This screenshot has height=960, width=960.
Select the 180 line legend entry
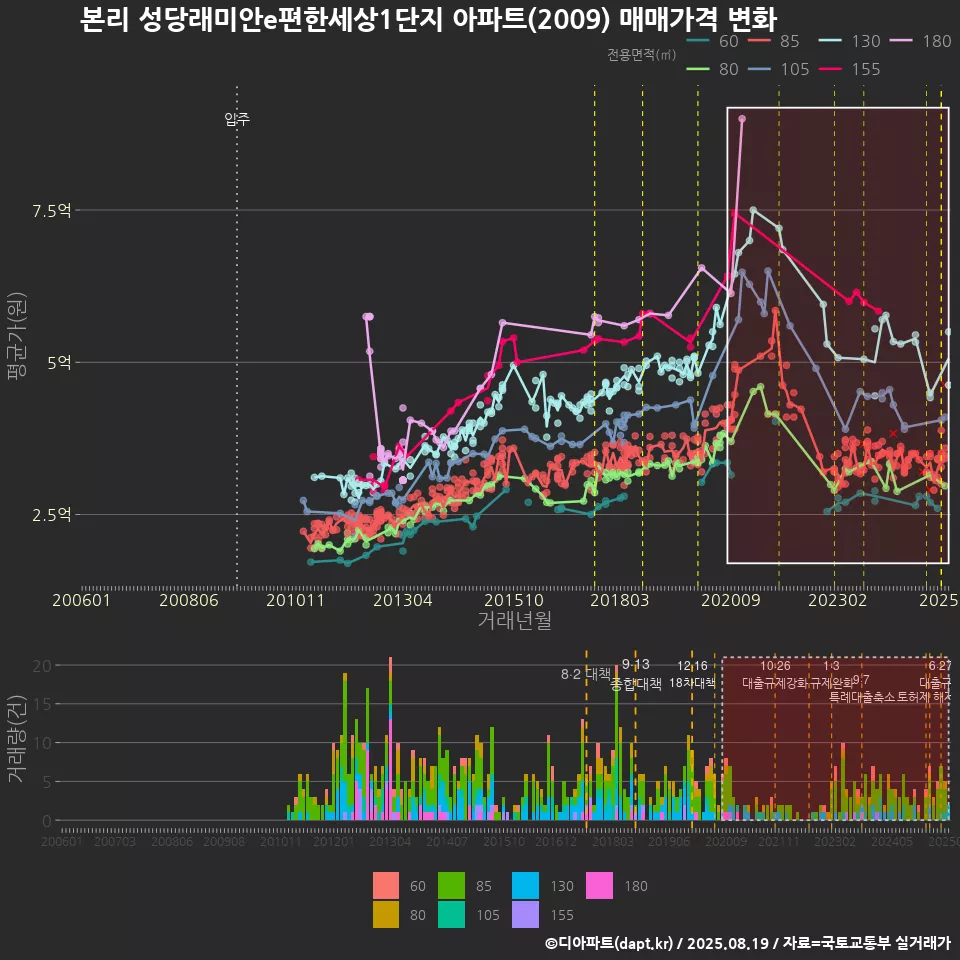tap(921, 41)
